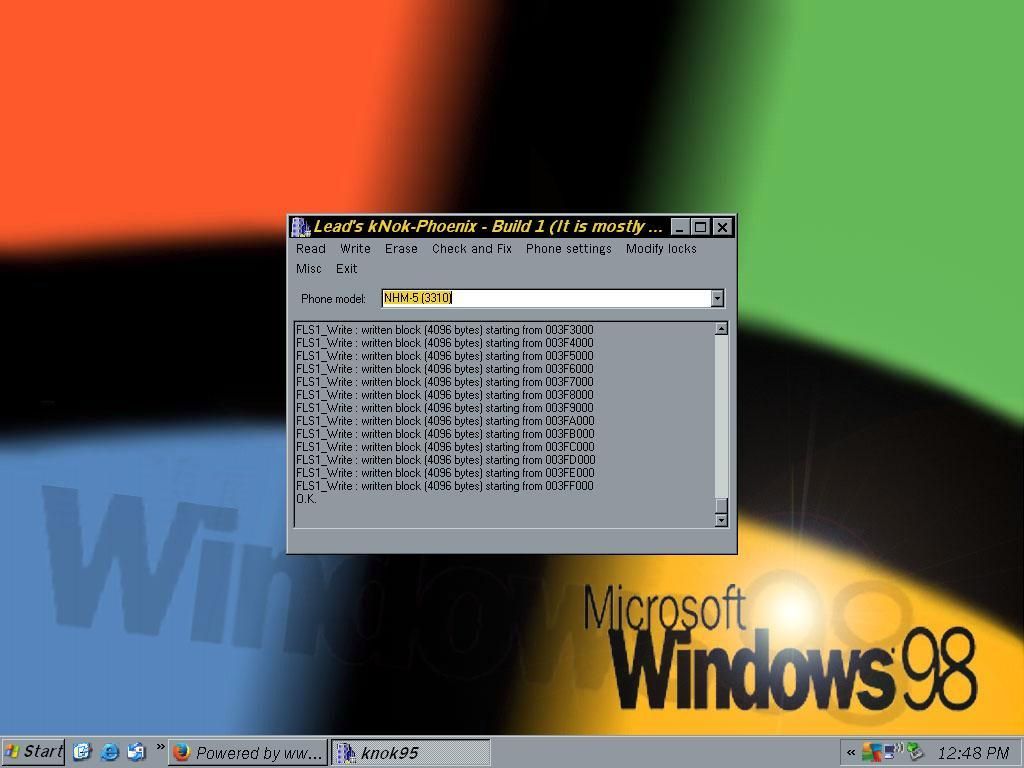
Task: Open Internet Explorer from quick launch
Action: [x=110, y=752]
